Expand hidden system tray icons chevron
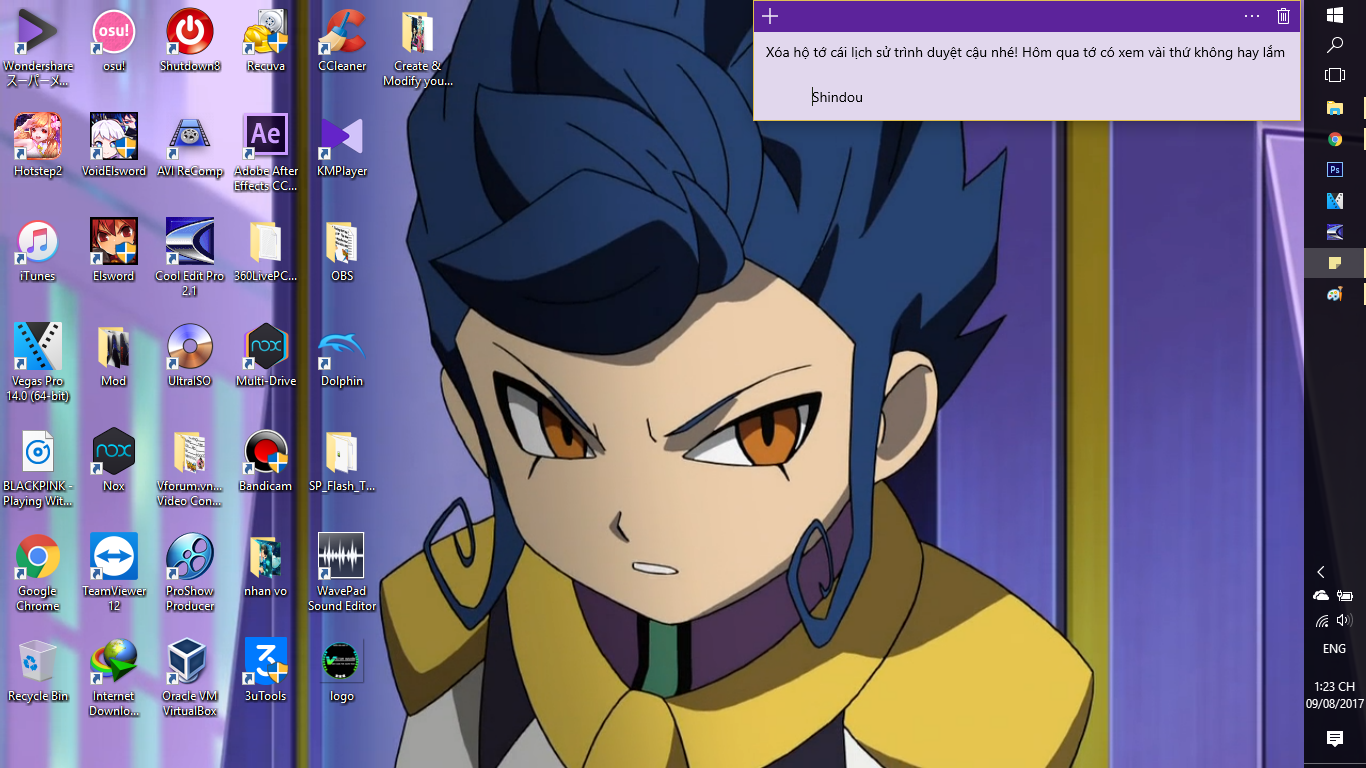Viewport: 1366px width, 768px height. point(1321,572)
